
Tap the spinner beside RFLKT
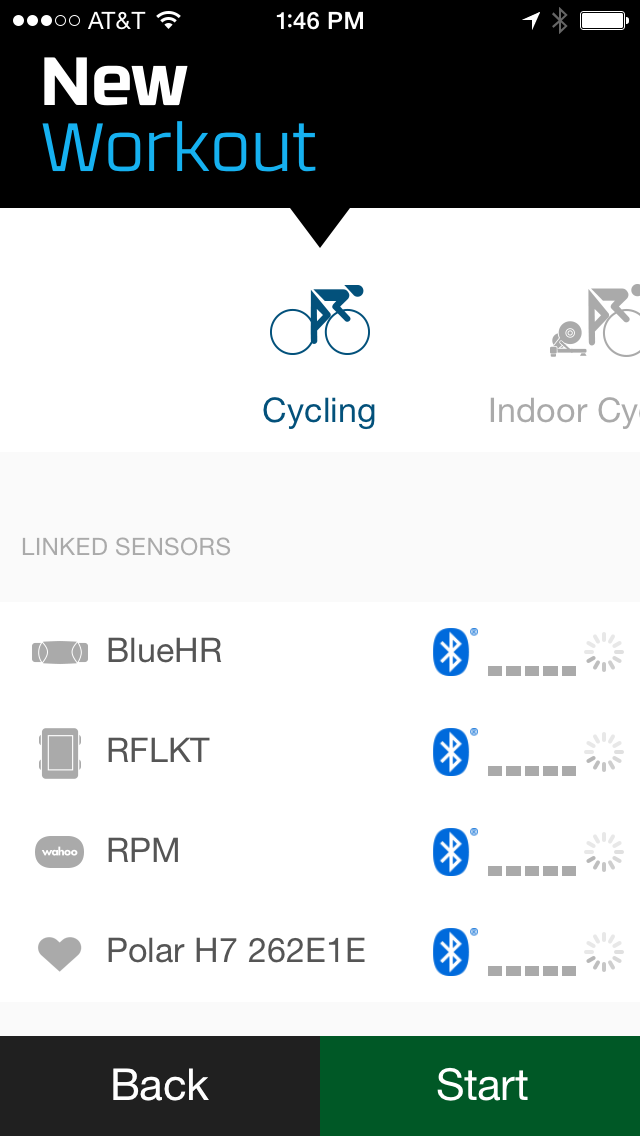coord(604,752)
